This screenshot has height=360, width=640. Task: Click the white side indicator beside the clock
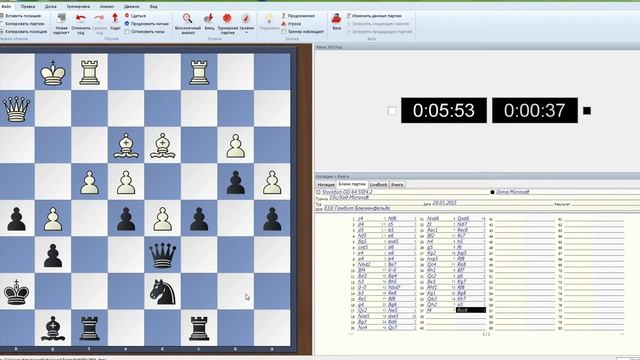coord(392,111)
